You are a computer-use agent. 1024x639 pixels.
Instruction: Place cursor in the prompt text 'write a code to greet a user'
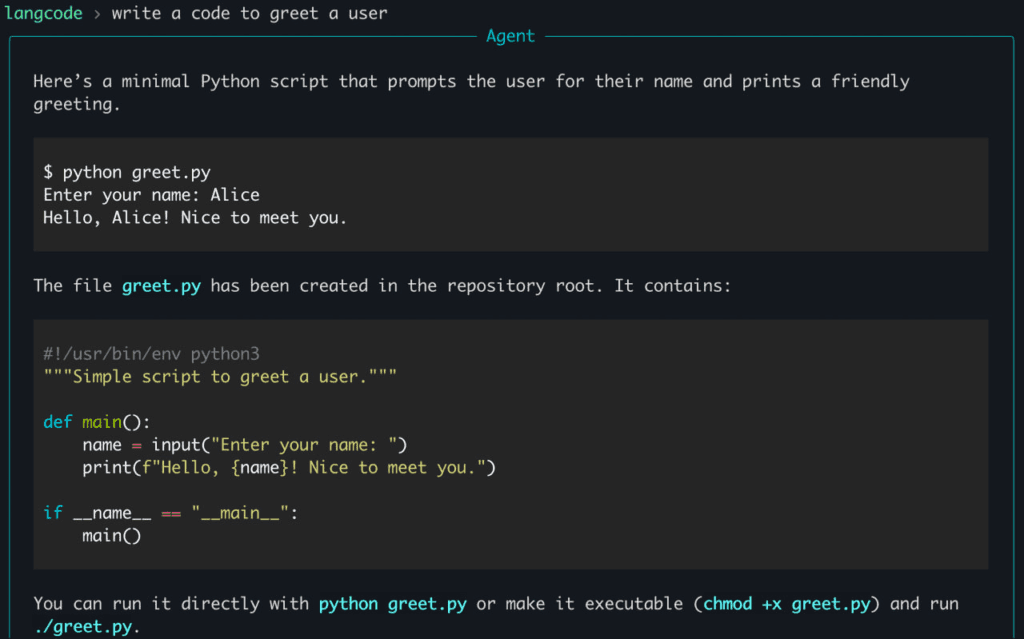(249, 13)
